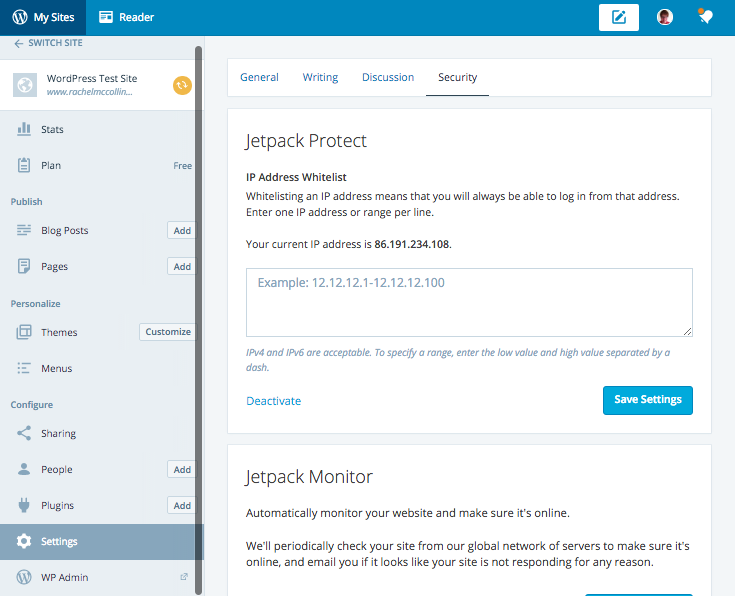Click Add next to People
Viewport: 735px width, 596px height.
pos(182,469)
